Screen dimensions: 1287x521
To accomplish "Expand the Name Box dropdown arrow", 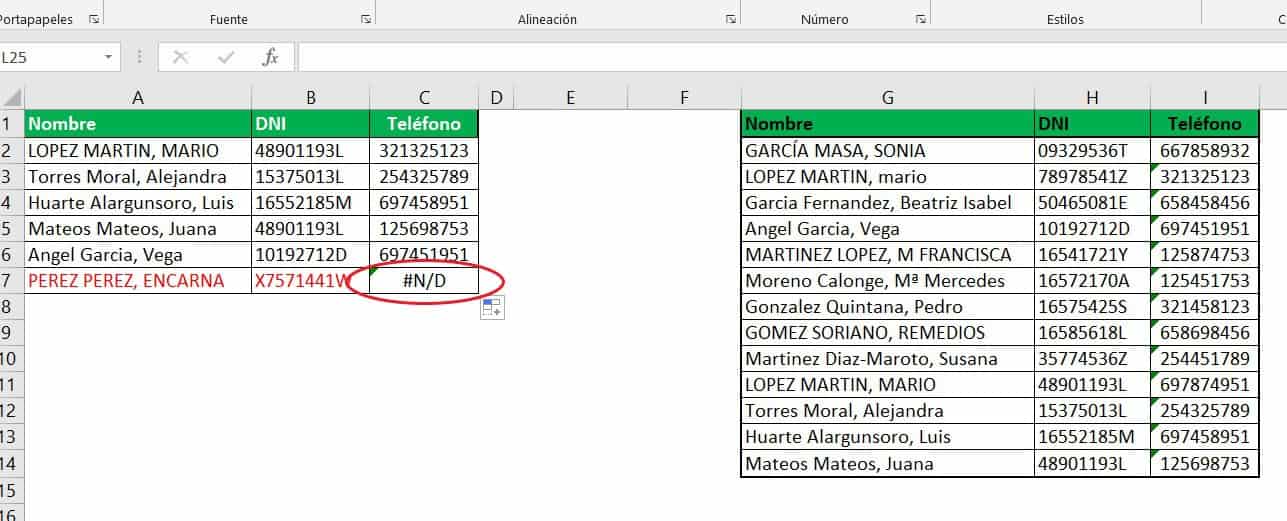I will [108, 57].
